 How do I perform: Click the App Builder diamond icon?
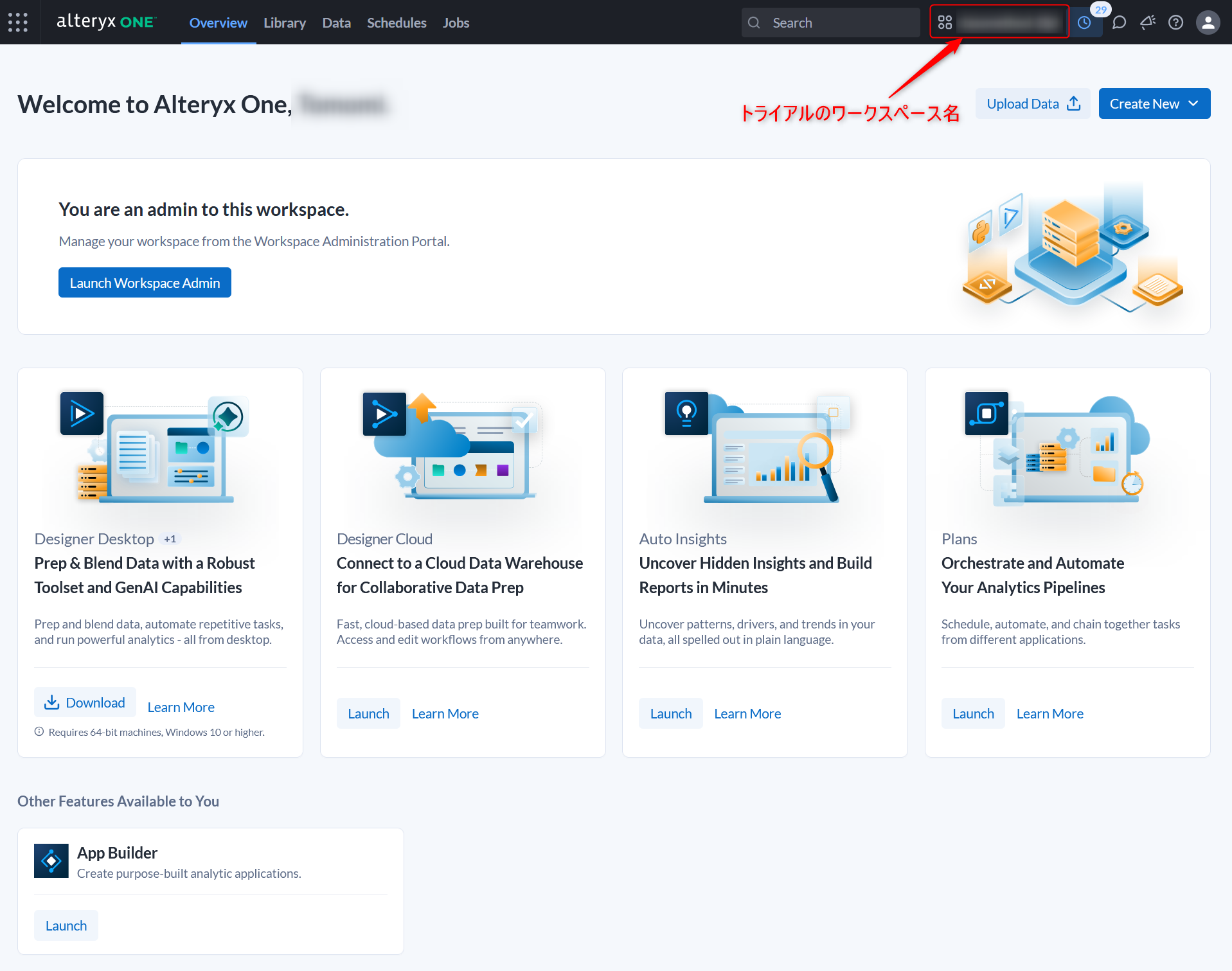(51, 860)
